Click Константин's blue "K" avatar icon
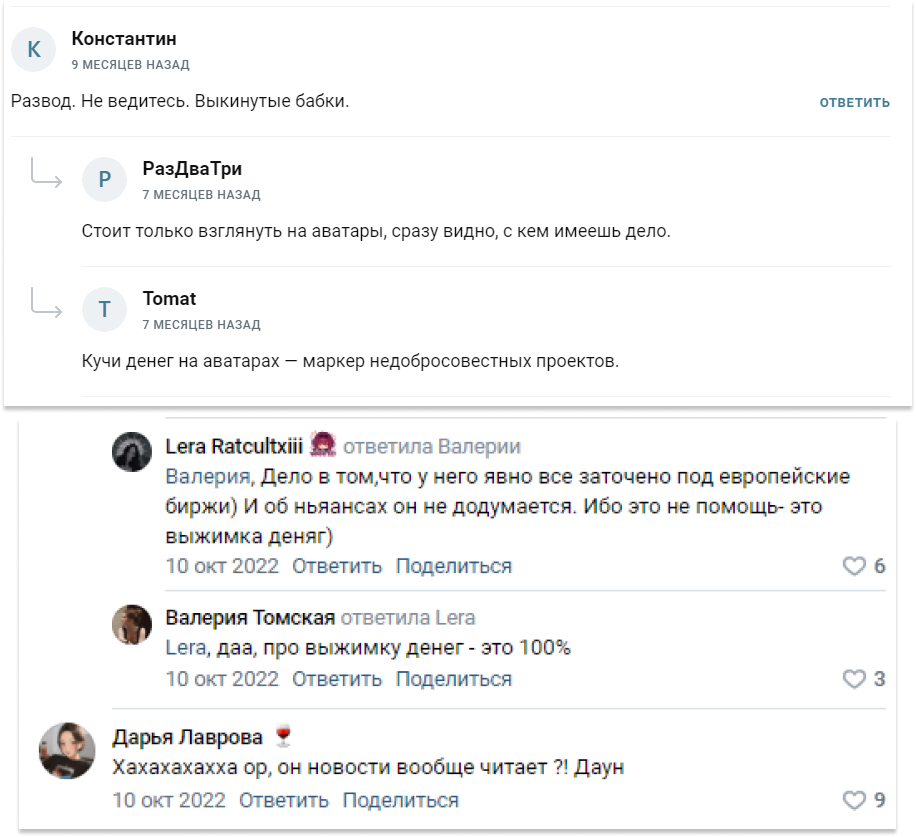The image size is (916, 837). [34, 49]
